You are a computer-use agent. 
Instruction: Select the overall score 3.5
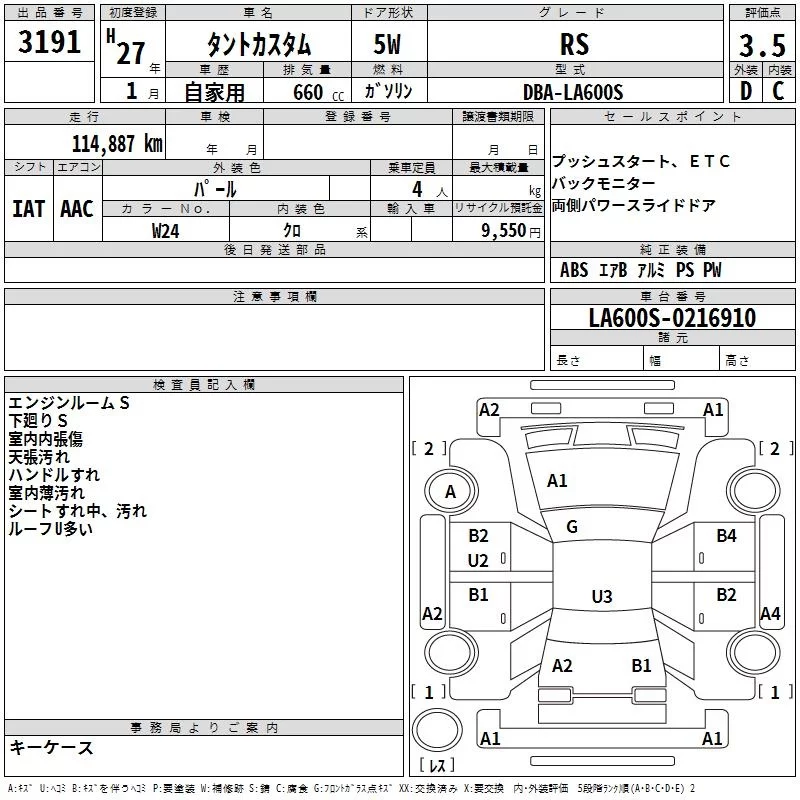click(762, 45)
